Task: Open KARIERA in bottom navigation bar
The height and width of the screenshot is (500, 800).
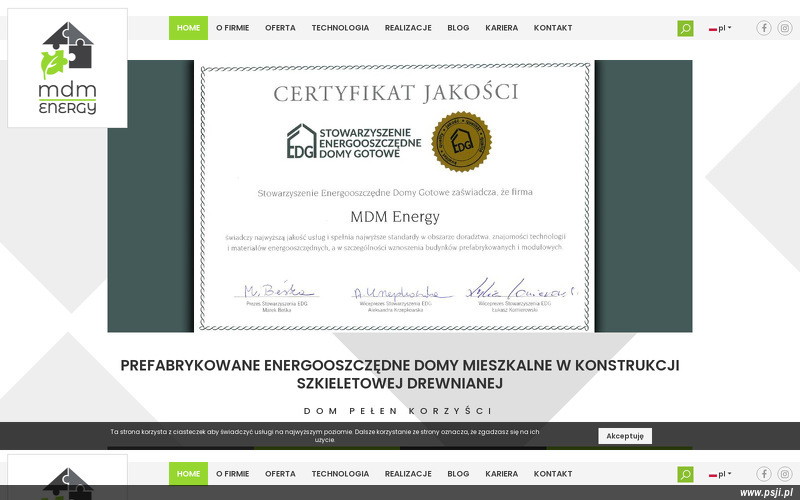Action: click(x=502, y=473)
